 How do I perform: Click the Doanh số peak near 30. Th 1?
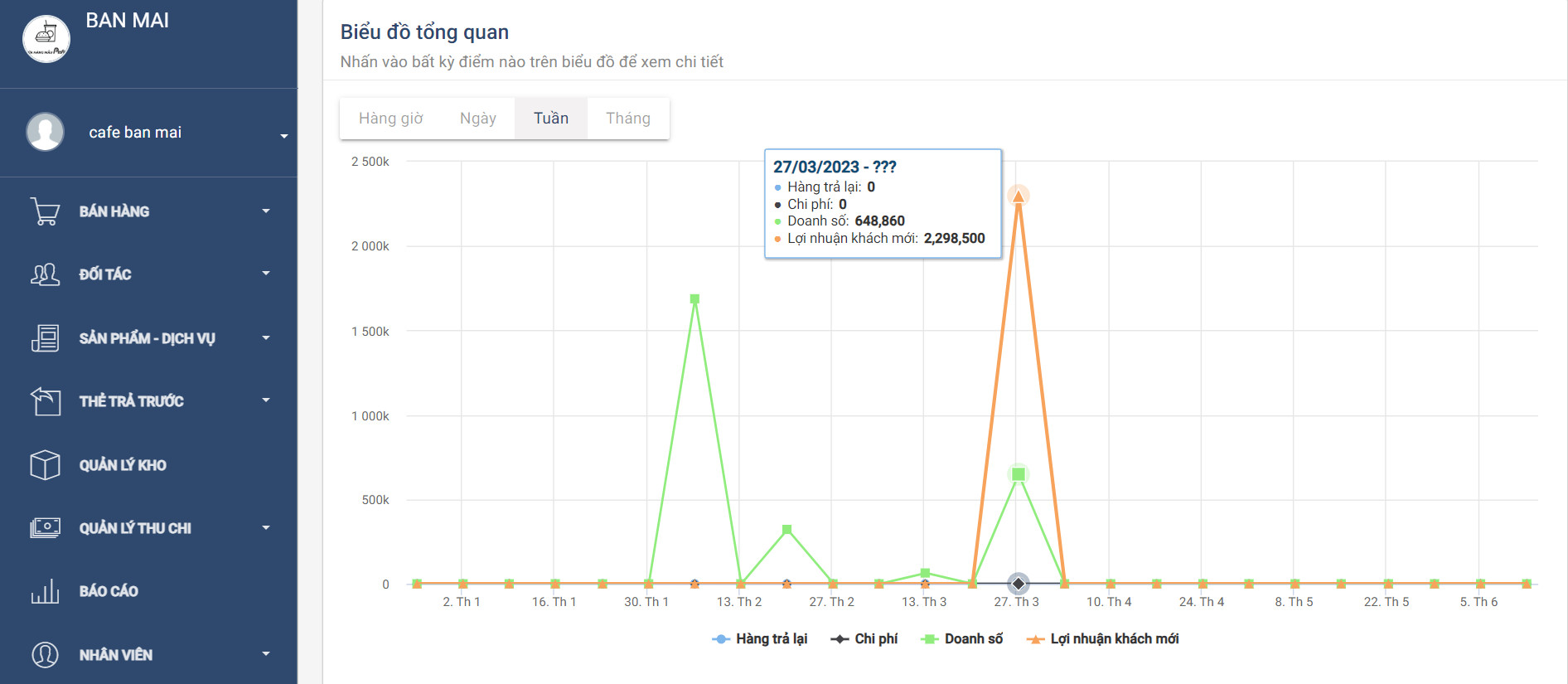point(694,299)
